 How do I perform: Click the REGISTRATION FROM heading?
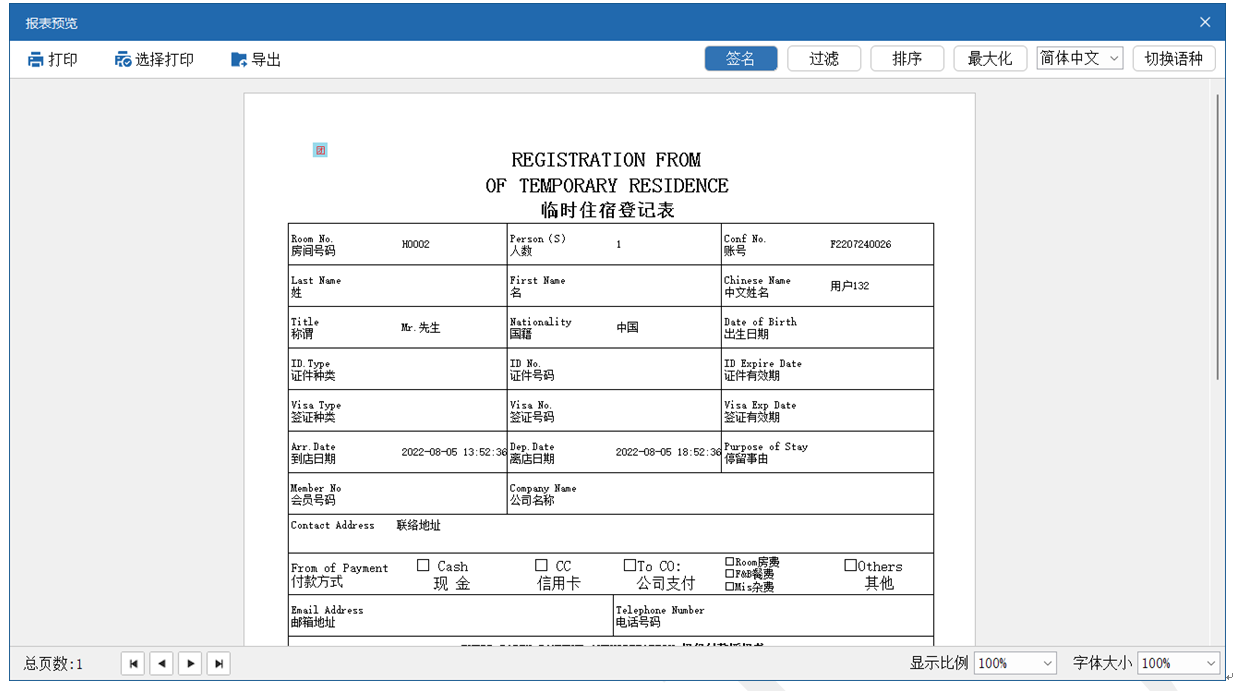point(606,160)
